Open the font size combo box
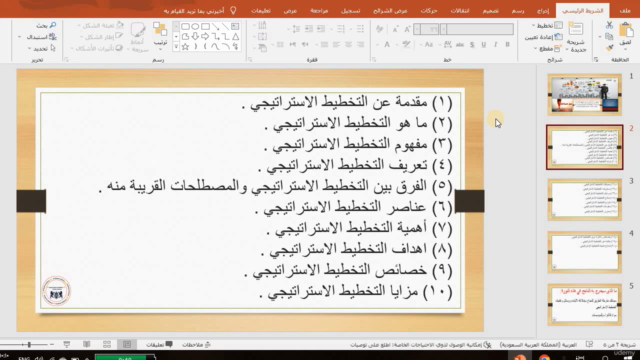 427,29
